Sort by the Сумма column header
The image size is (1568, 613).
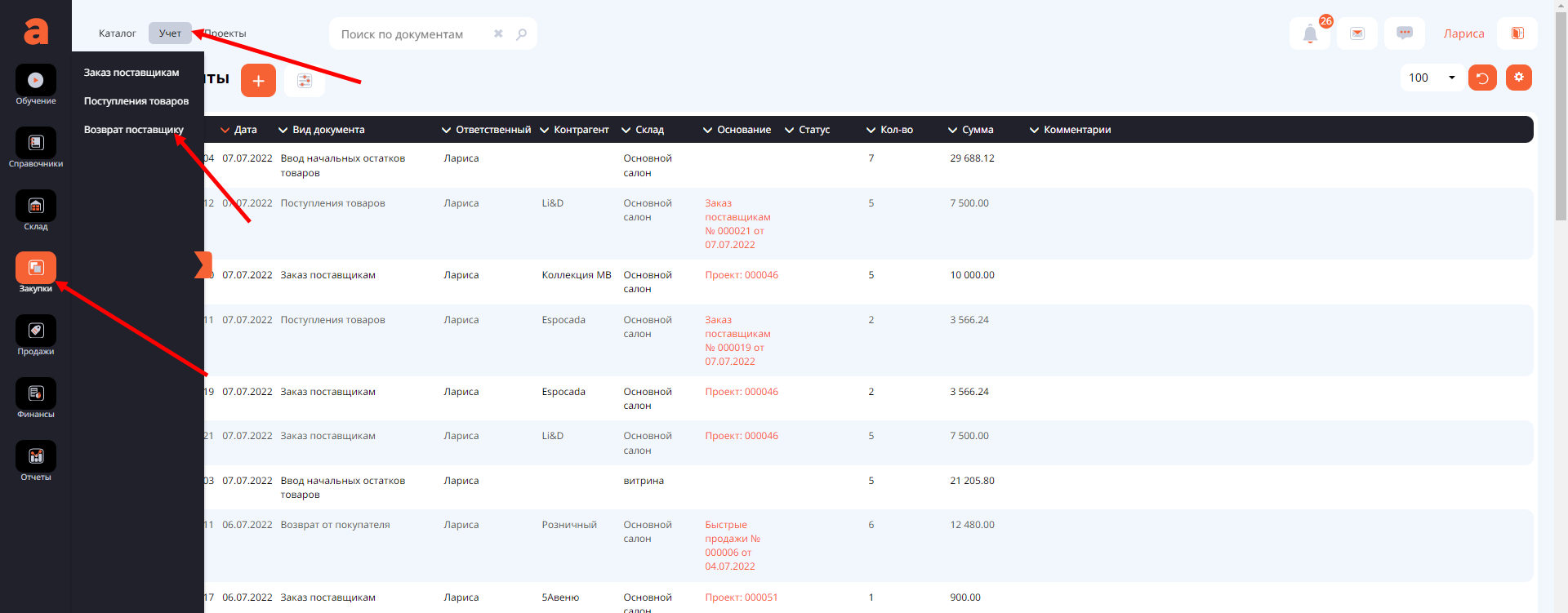[x=977, y=130]
